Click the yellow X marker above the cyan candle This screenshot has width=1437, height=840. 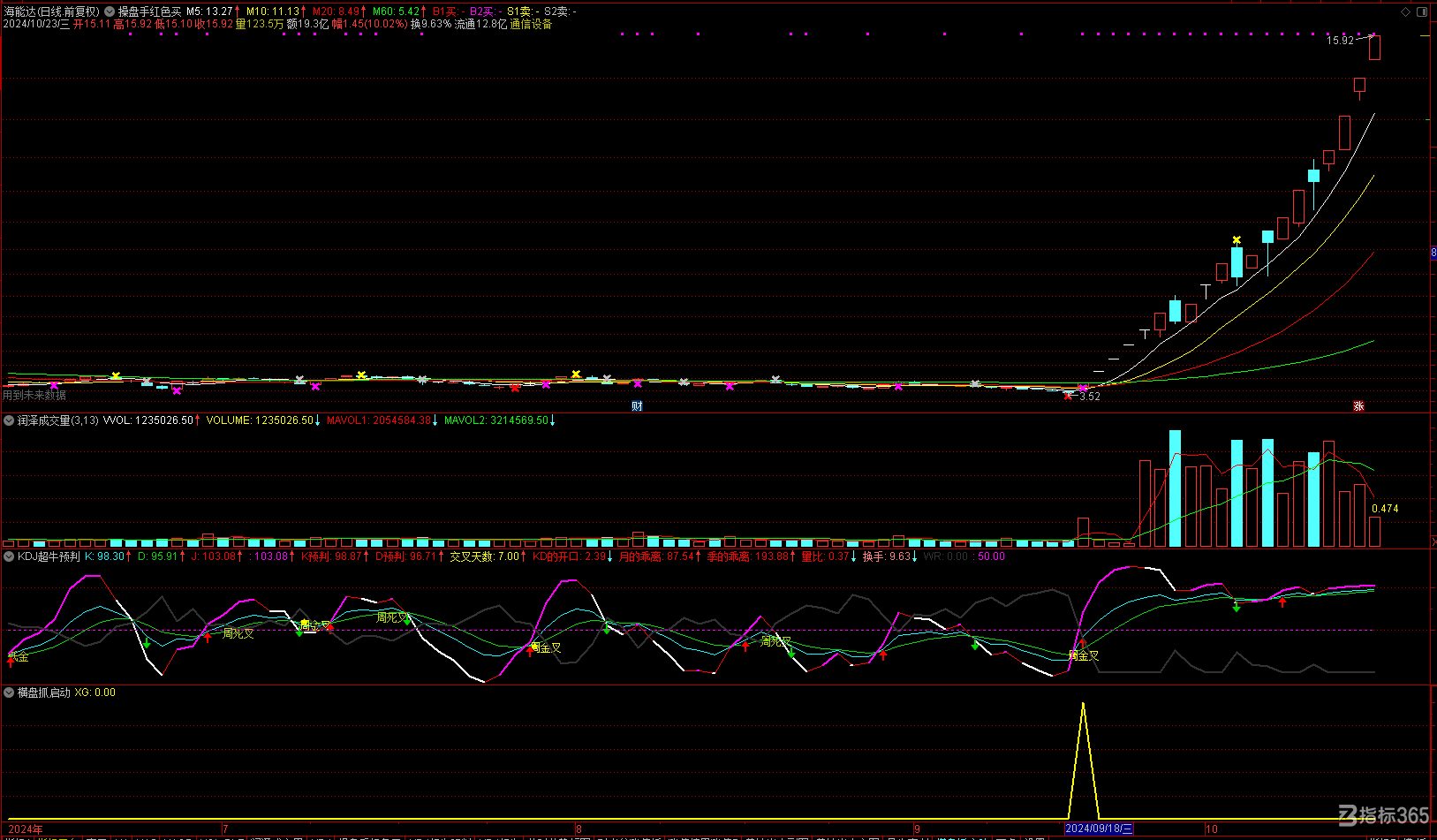(1237, 240)
